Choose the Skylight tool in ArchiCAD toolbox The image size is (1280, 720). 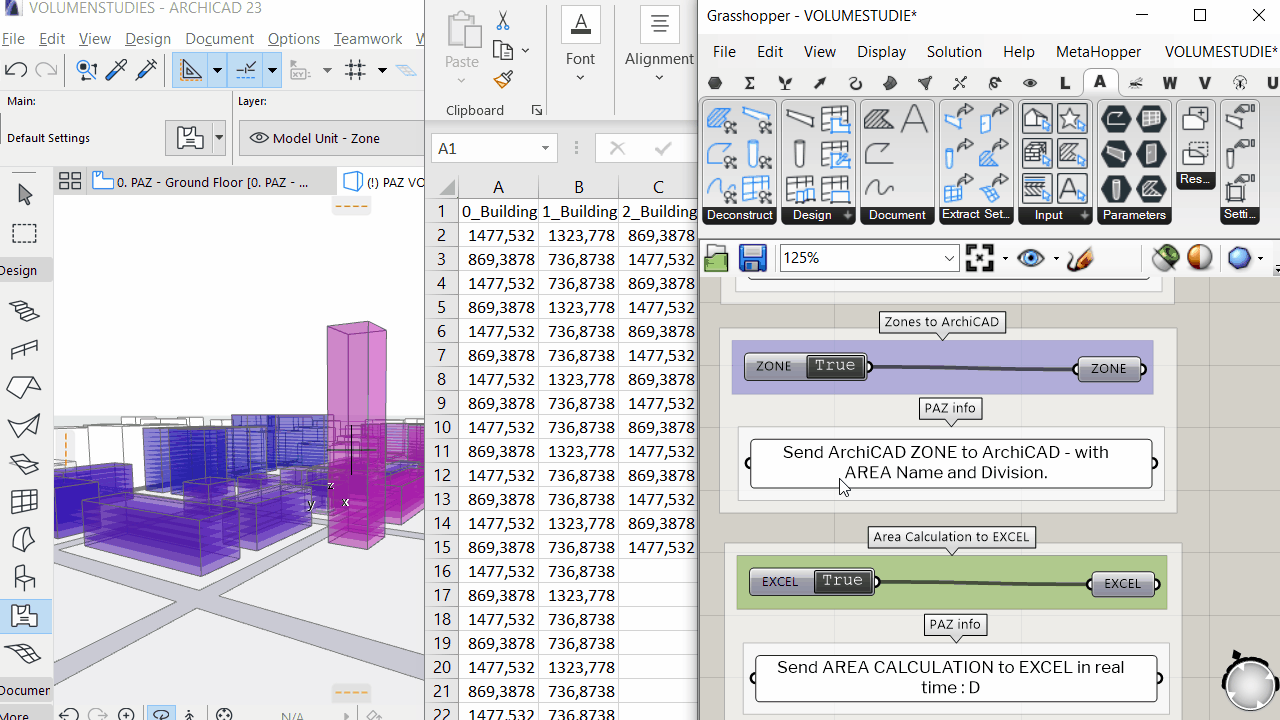click(25, 464)
